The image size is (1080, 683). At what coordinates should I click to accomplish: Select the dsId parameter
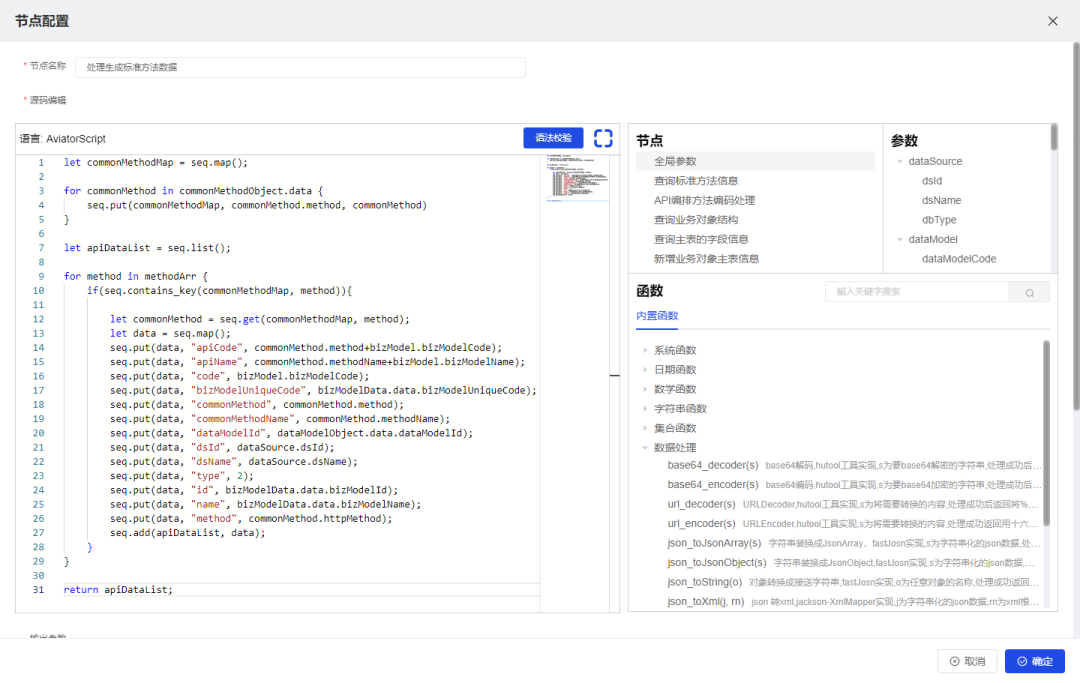click(932, 181)
